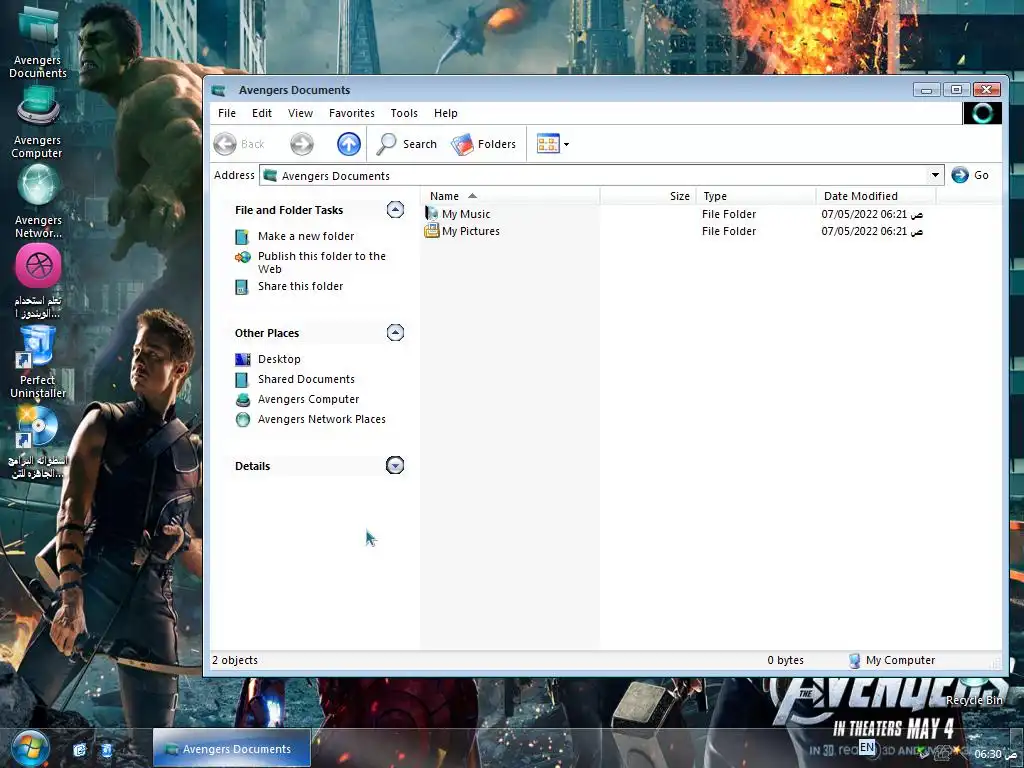This screenshot has width=1024, height=768.
Task: Click the Desktop icon in Other Places
Action: coord(242,359)
